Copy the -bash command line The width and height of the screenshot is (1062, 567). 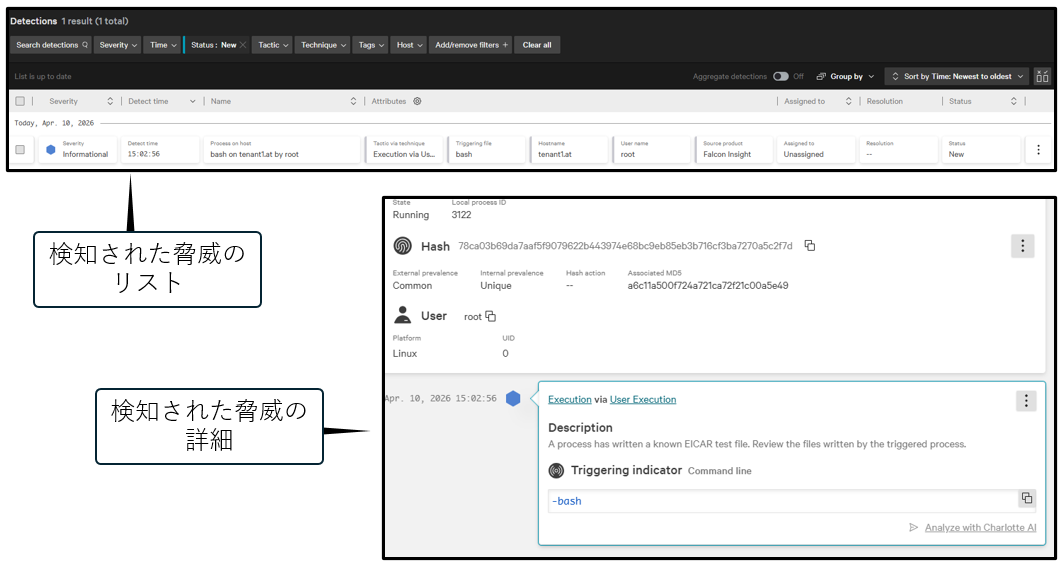1026,499
